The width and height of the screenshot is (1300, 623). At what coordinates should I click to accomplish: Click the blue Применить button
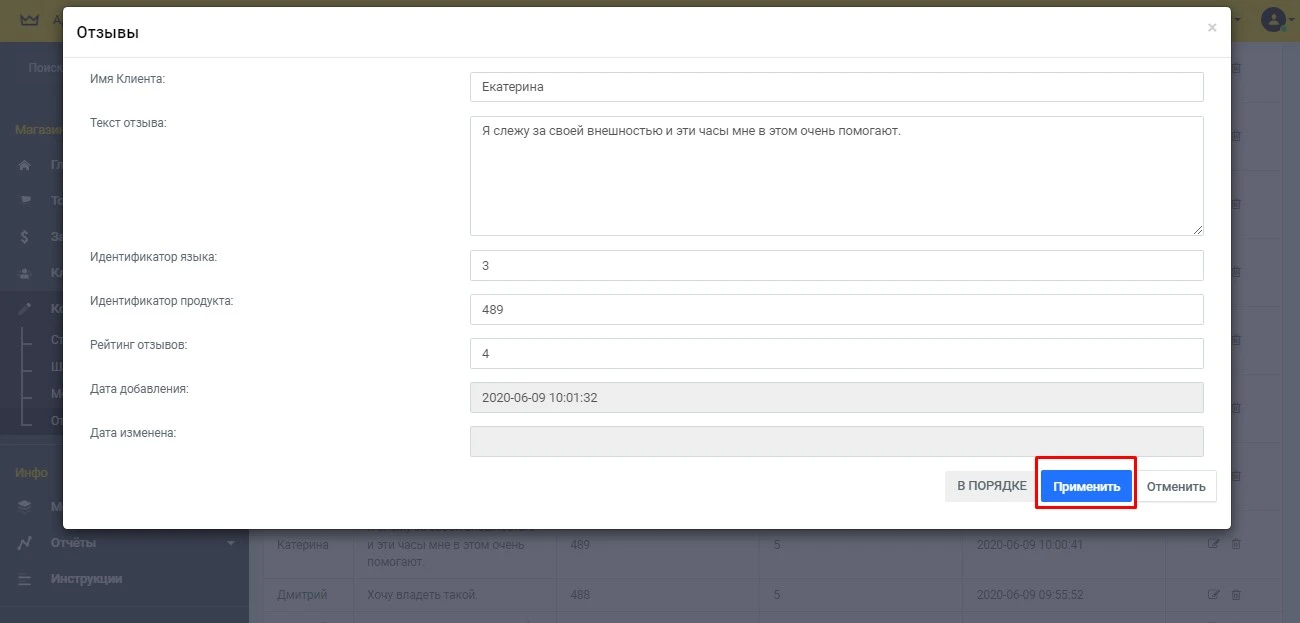coord(1086,487)
